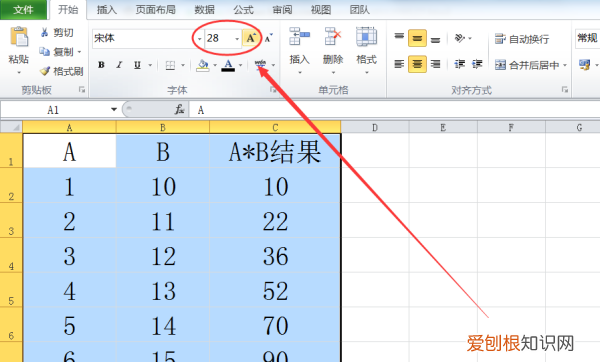Switch to the Review (审阅) tab
Viewport: 600px width, 362px height.
[x=282, y=10]
